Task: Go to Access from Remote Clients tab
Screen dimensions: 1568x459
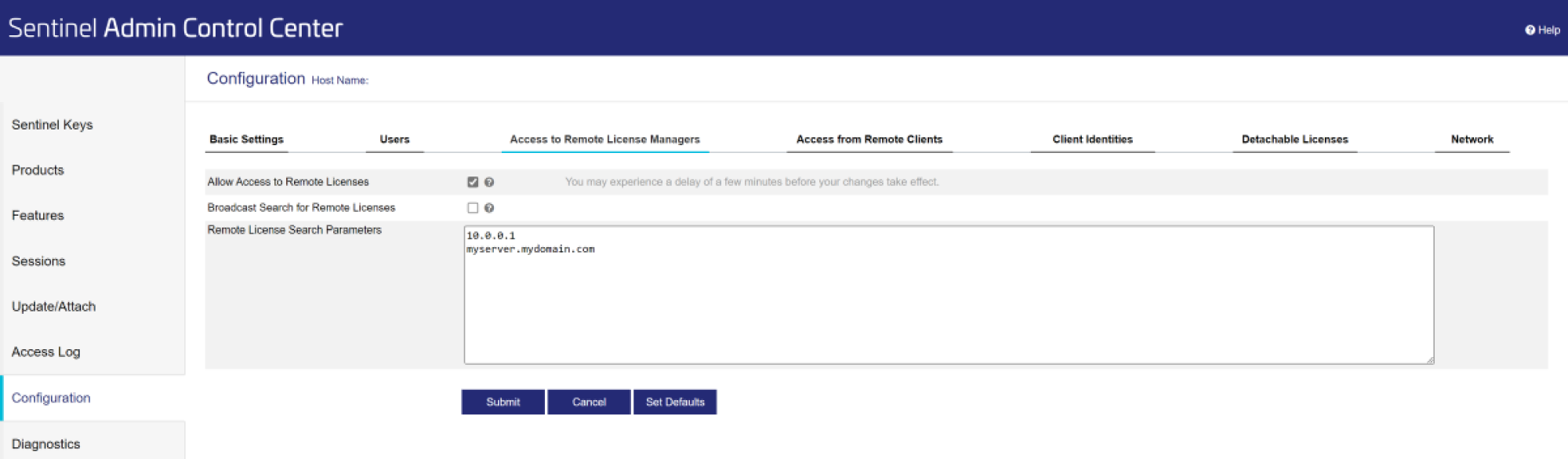Action: [869, 140]
